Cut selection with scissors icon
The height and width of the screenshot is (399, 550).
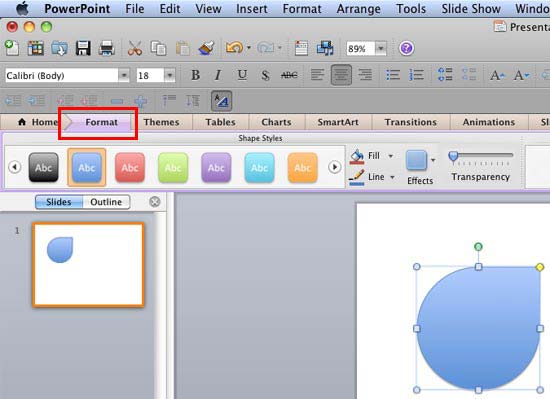pyautogui.click(x=135, y=48)
